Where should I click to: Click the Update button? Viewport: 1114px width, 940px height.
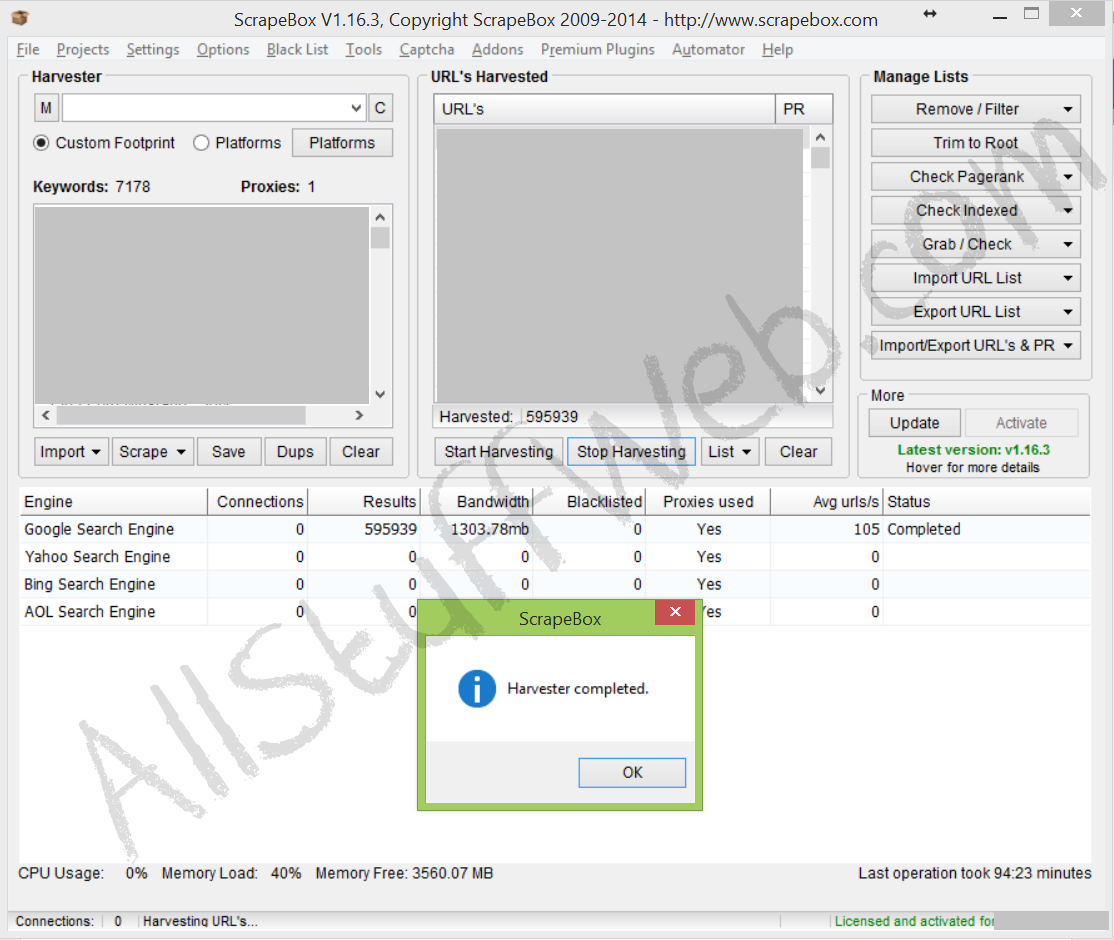click(x=914, y=423)
